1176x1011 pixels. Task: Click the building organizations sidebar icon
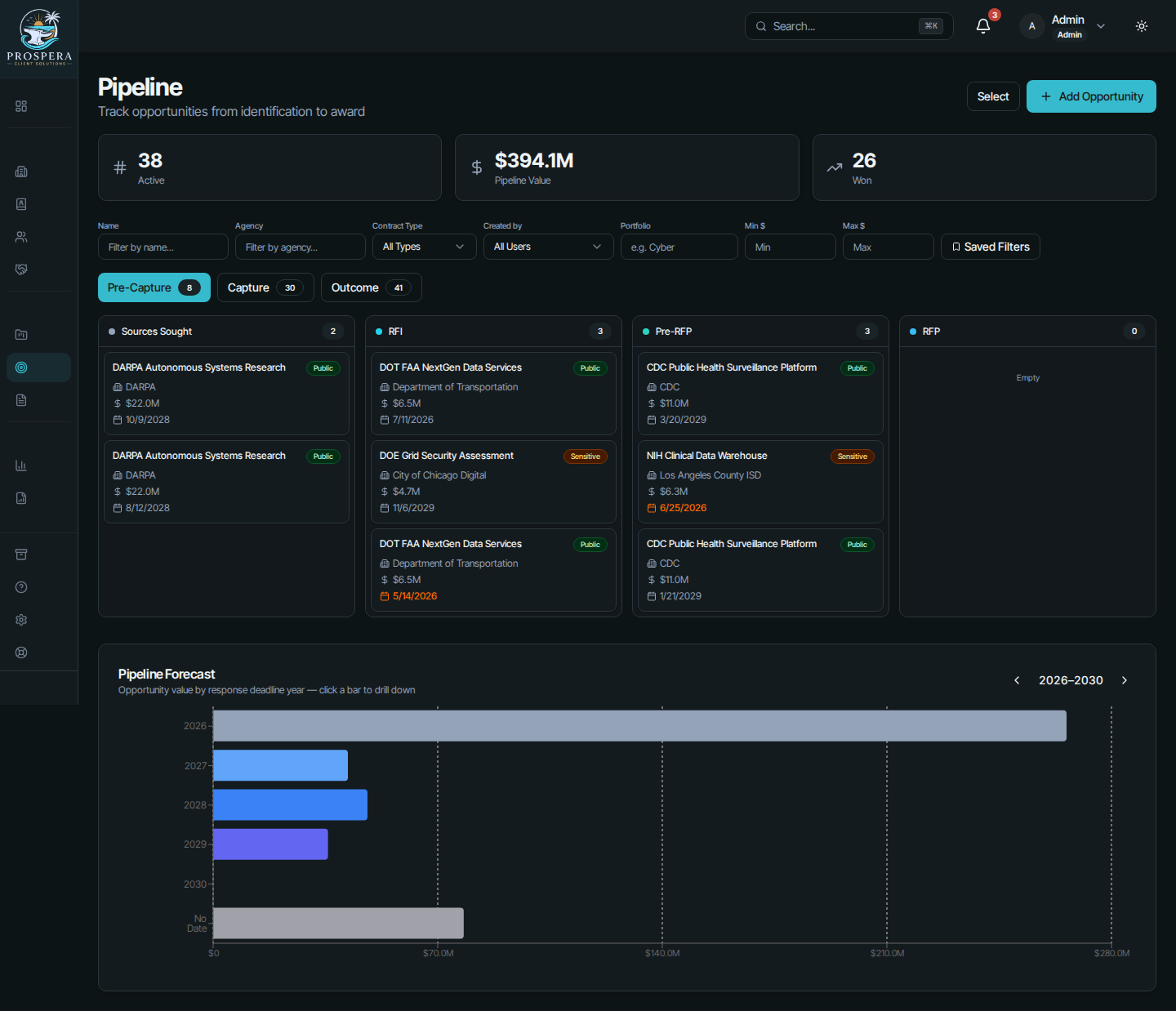click(x=21, y=171)
